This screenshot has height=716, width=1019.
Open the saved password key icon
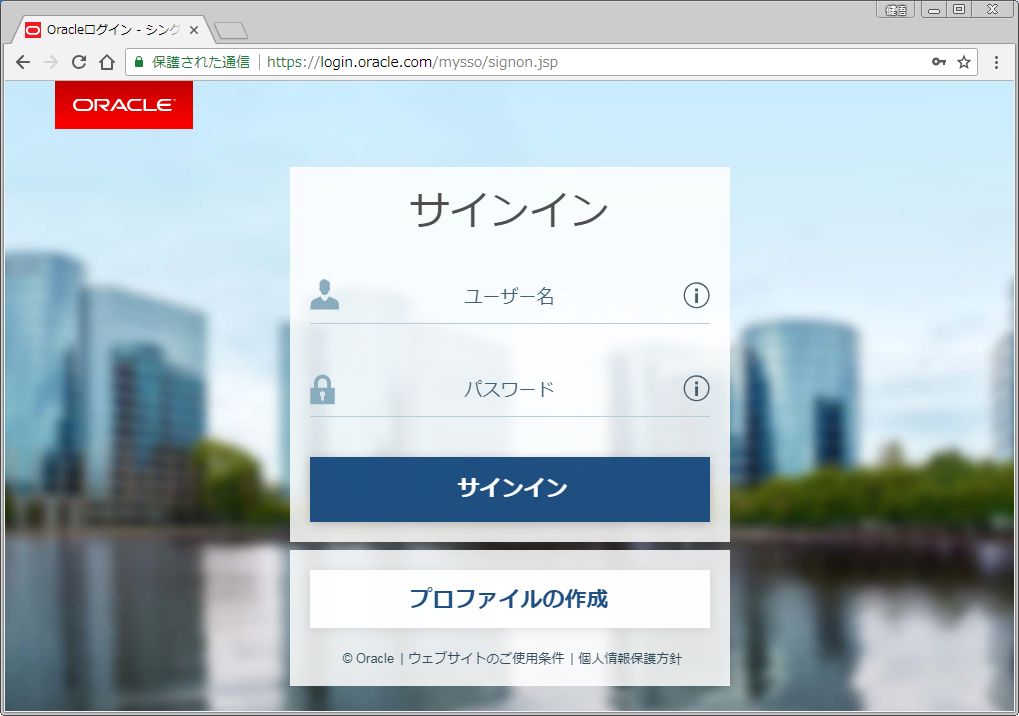point(938,62)
